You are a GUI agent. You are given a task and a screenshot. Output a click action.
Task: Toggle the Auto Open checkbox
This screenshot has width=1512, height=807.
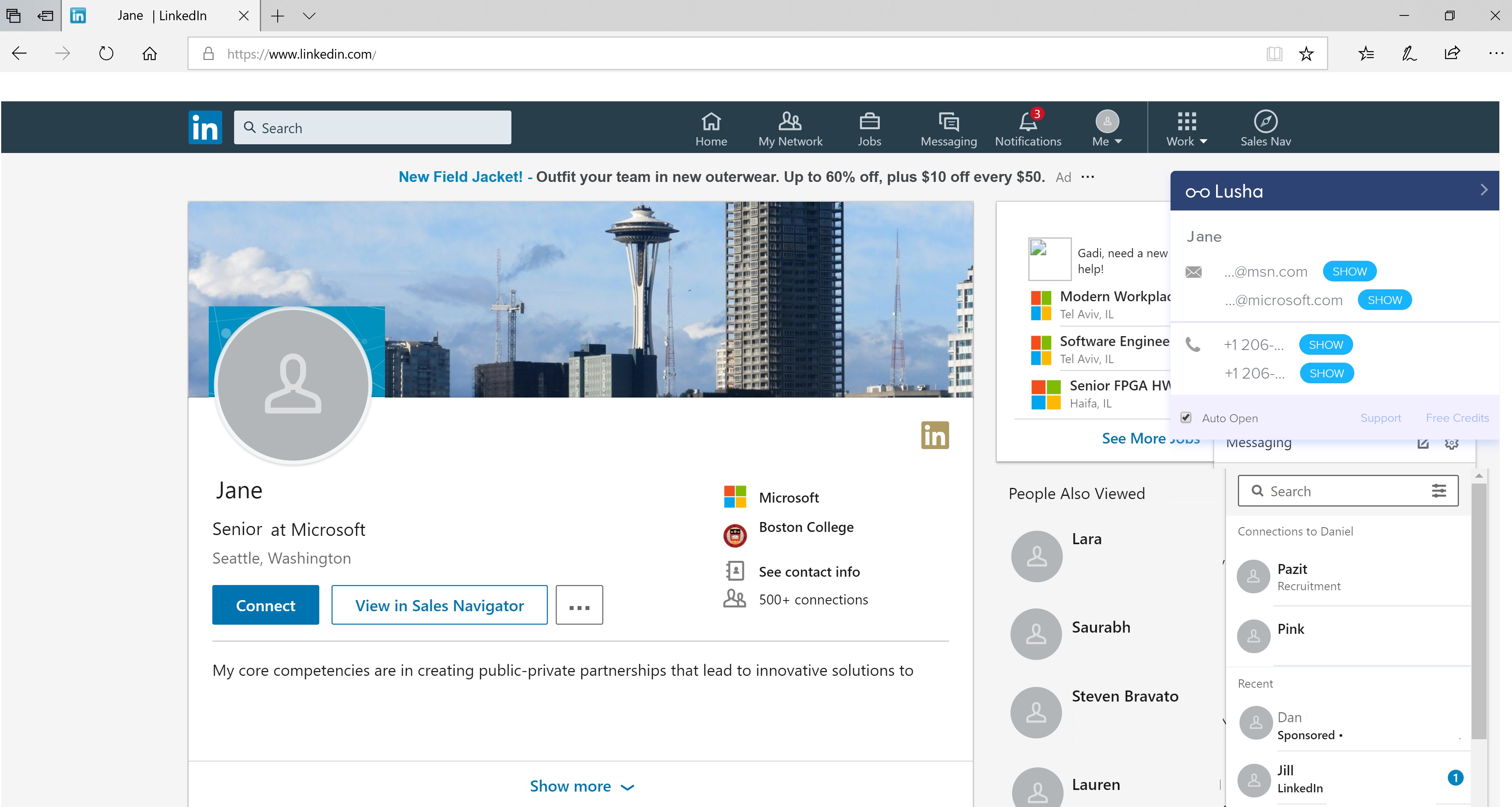(x=1186, y=418)
